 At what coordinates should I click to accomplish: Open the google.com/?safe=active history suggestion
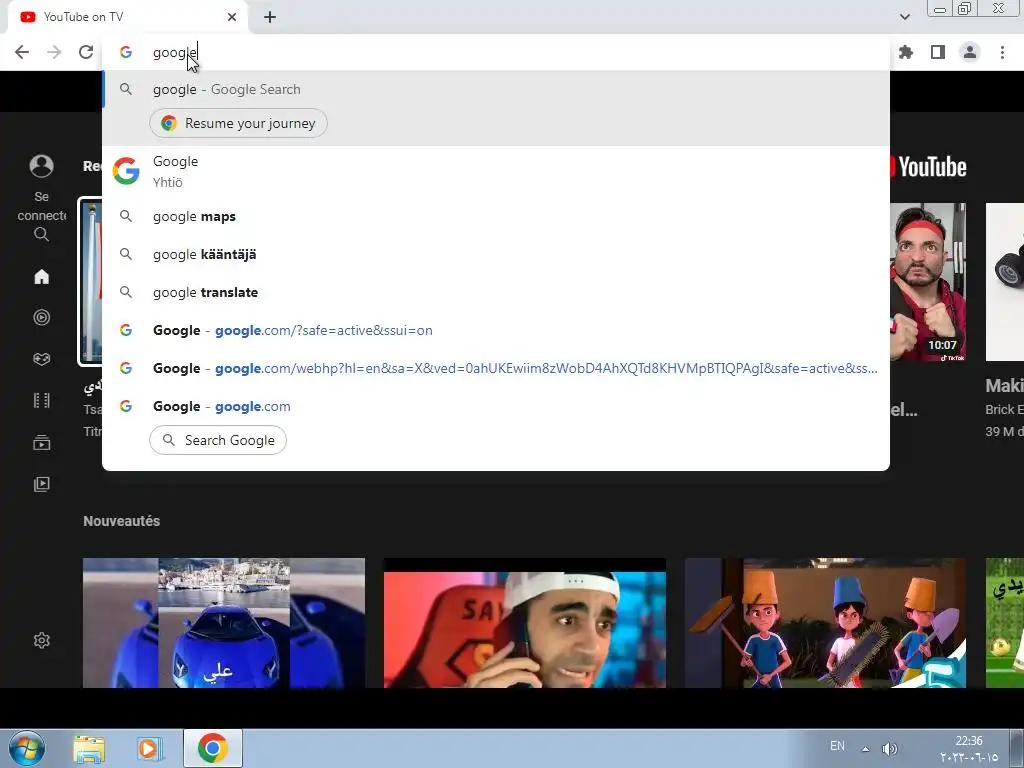coord(496,330)
